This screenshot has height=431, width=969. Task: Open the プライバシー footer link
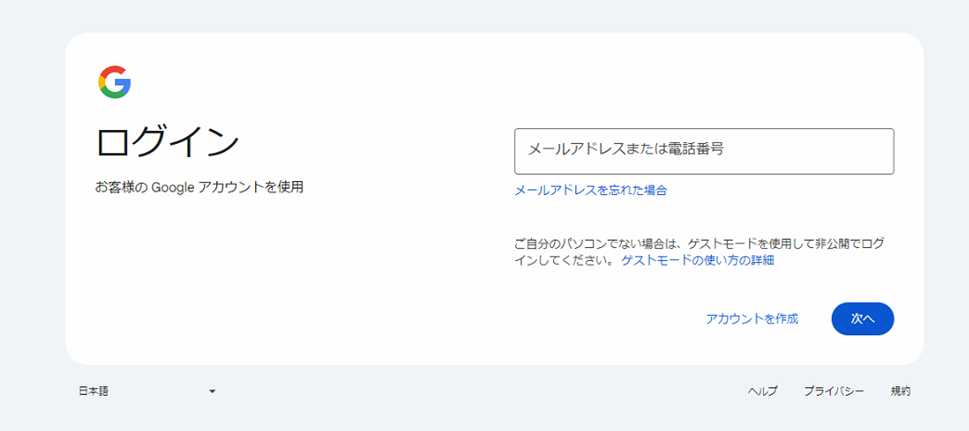(834, 391)
